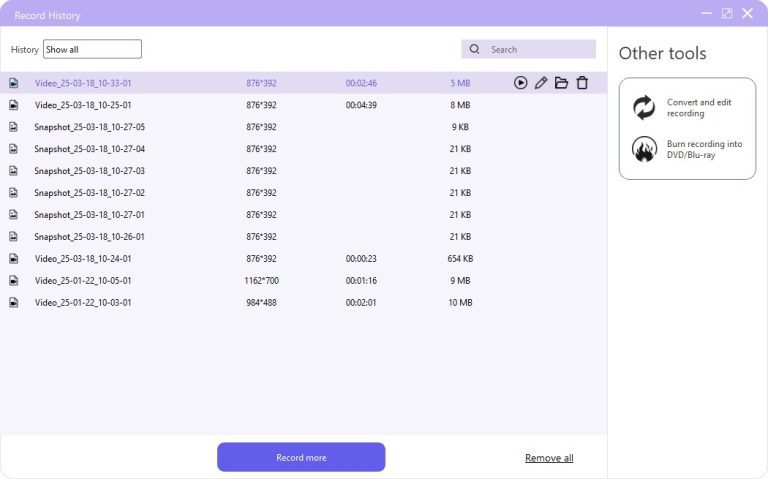Select Snapshot_25-03-18_10-27-04 entry
Screen dimensions: 768x479
pos(89,149)
